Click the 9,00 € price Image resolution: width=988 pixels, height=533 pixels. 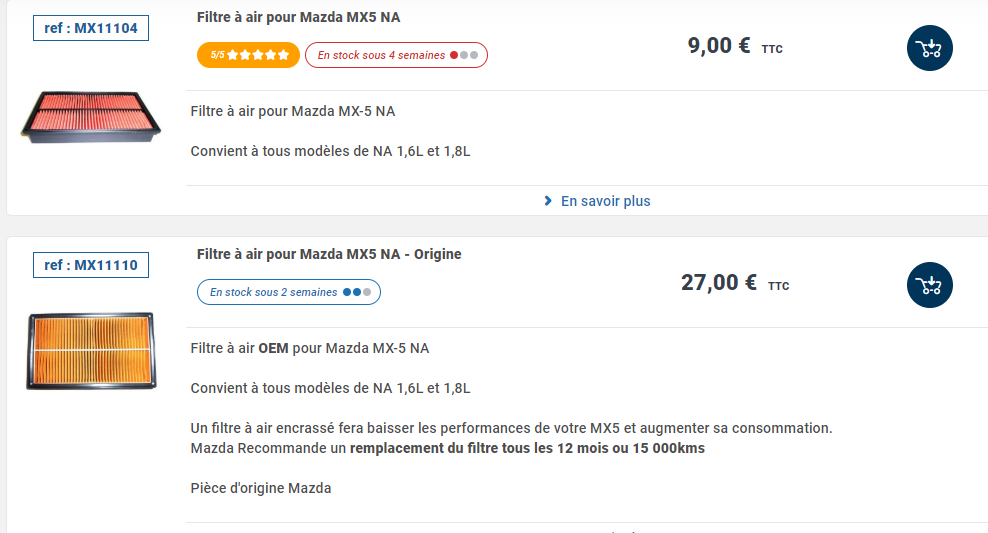pyautogui.click(x=735, y=46)
